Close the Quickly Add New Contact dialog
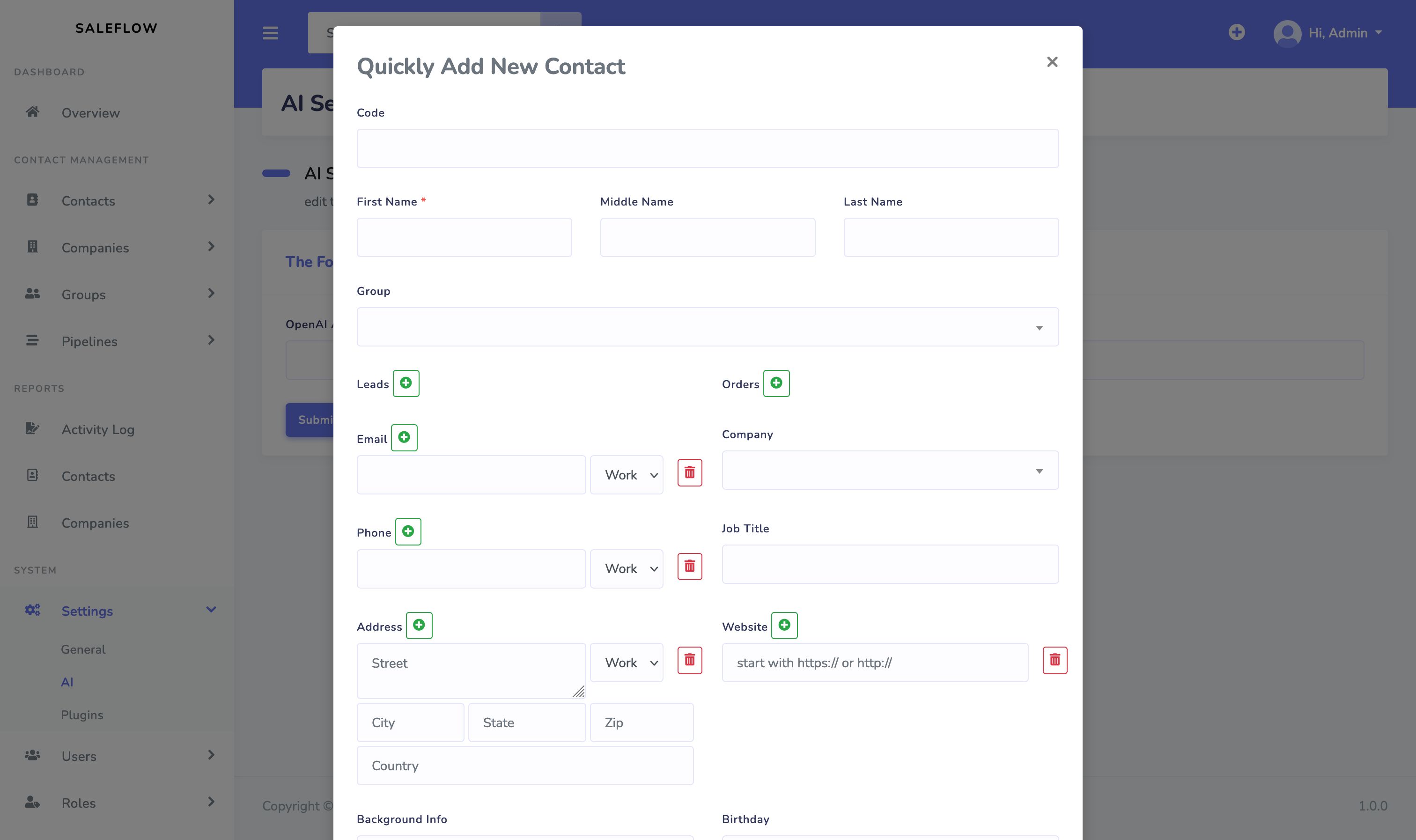 click(1052, 62)
